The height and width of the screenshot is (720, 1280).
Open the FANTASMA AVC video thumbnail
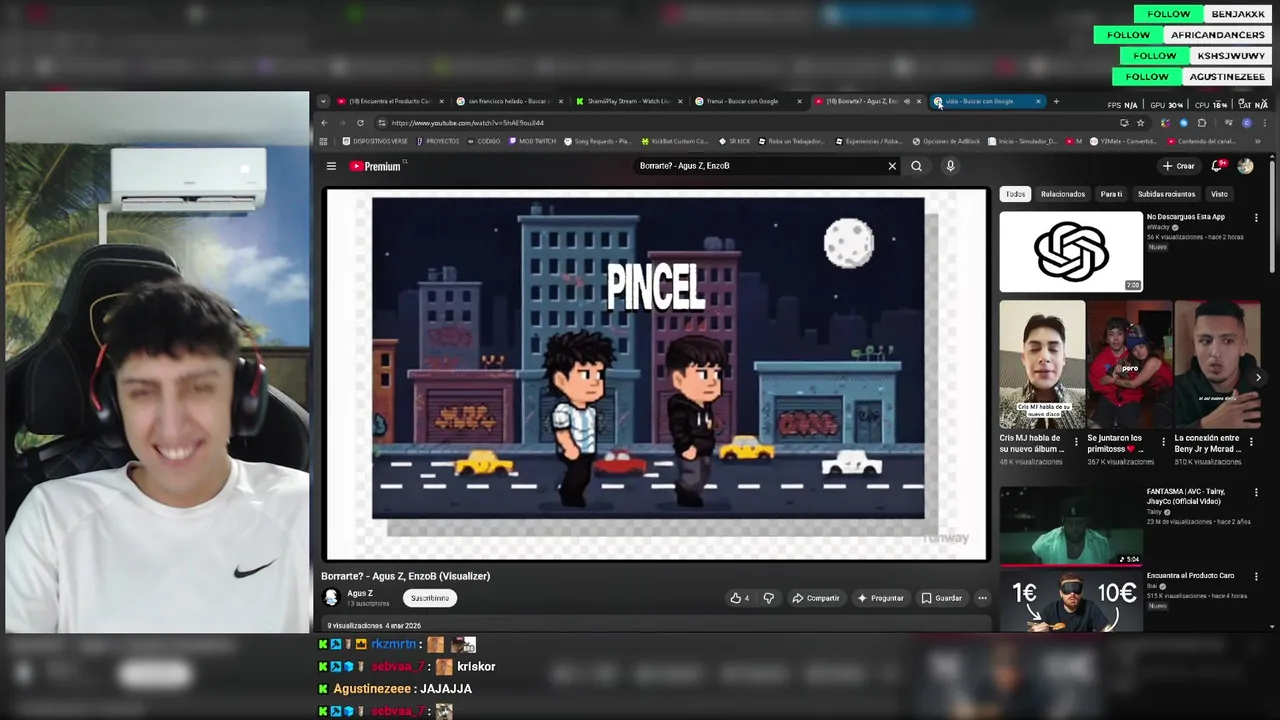pos(1070,526)
